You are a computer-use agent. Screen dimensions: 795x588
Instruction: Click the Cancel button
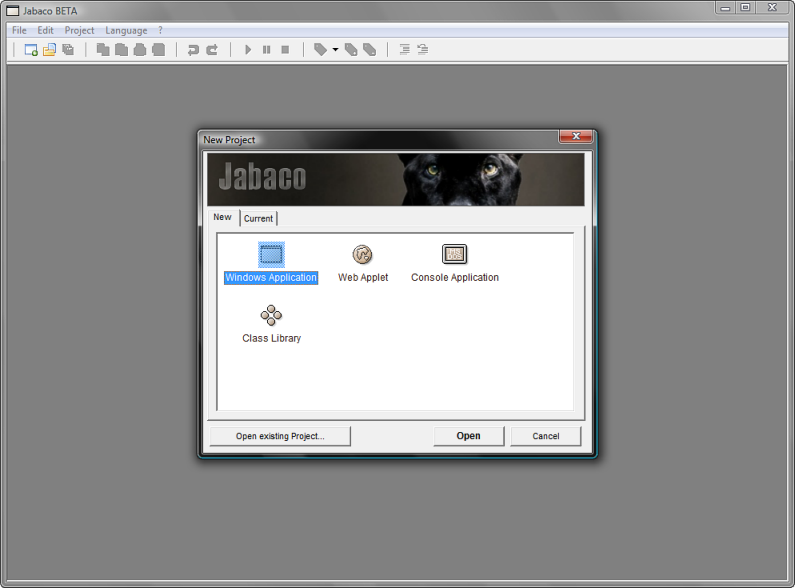[x=546, y=436]
